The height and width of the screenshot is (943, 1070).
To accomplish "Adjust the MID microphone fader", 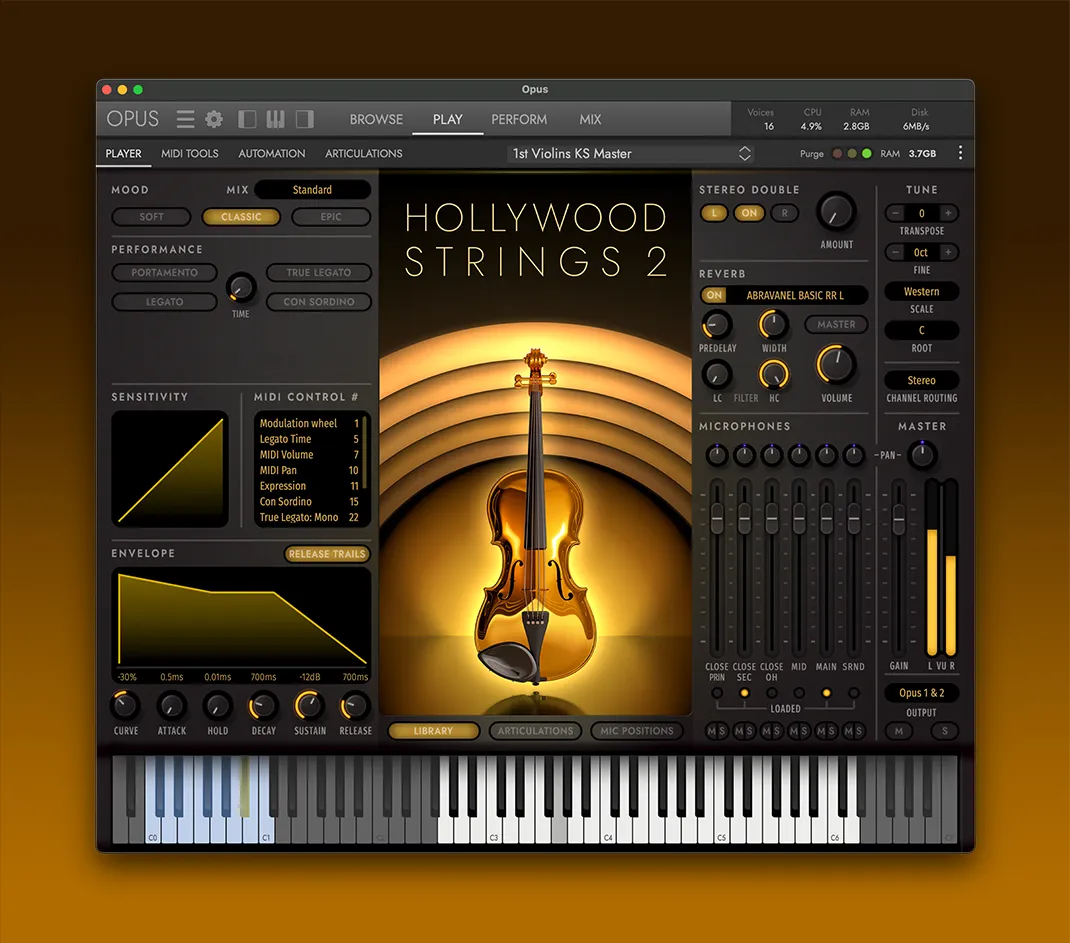I will [799, 518].
